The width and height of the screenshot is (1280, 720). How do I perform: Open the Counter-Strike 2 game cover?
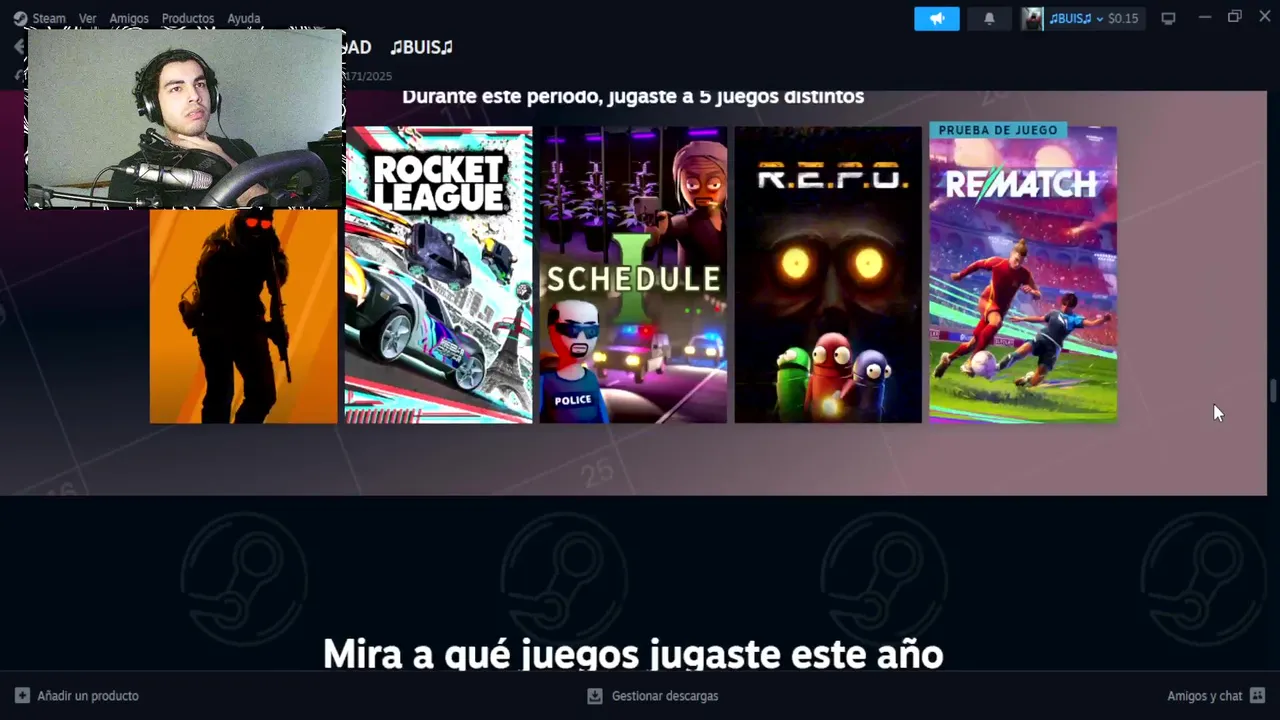[244, 315]
